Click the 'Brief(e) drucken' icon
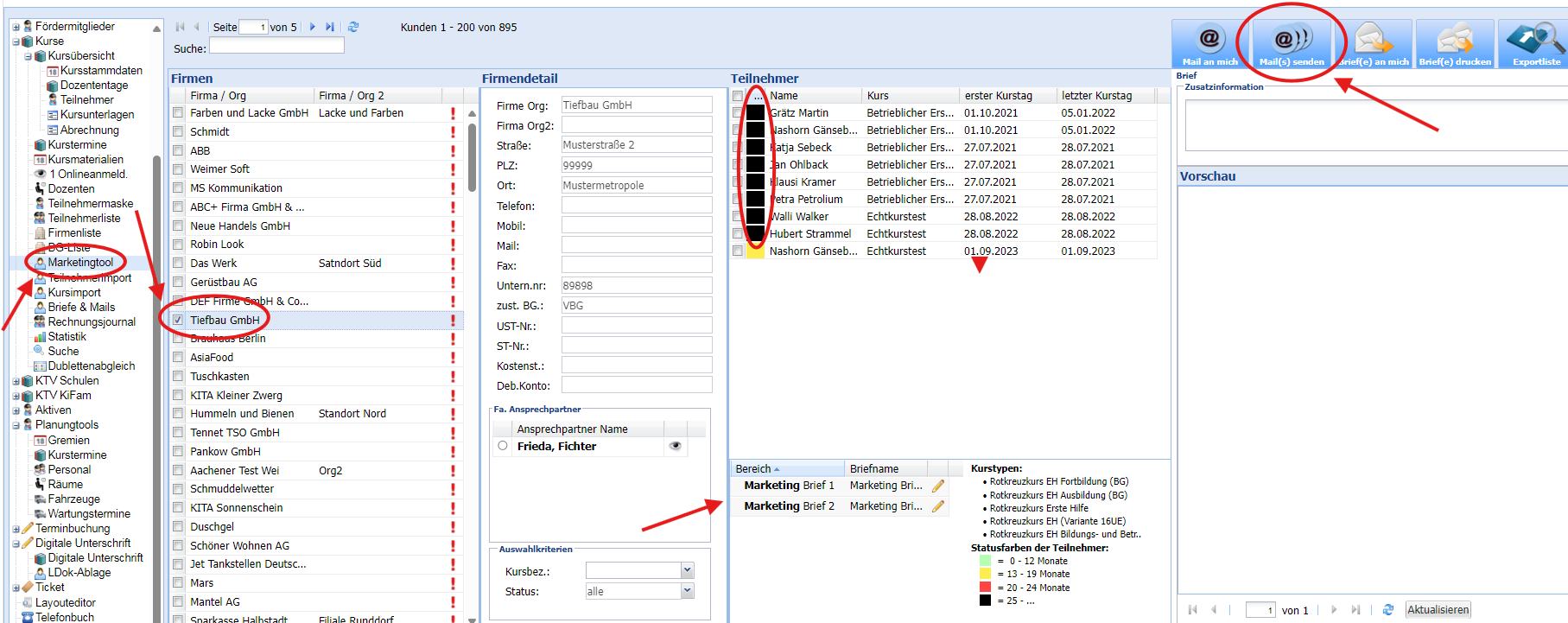This screenshot has width=1568, height=623. click(x=1455, y=43)
